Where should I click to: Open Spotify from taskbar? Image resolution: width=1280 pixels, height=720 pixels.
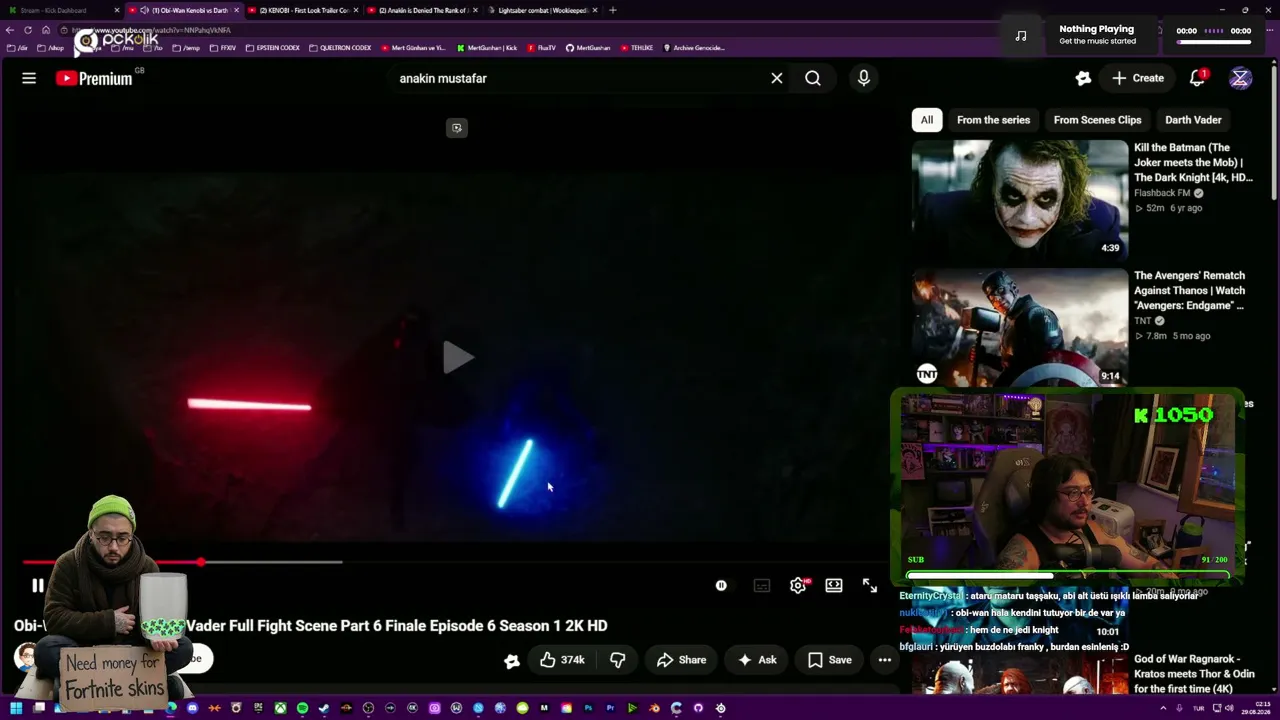pyautogui.click(x=302, y=708)
